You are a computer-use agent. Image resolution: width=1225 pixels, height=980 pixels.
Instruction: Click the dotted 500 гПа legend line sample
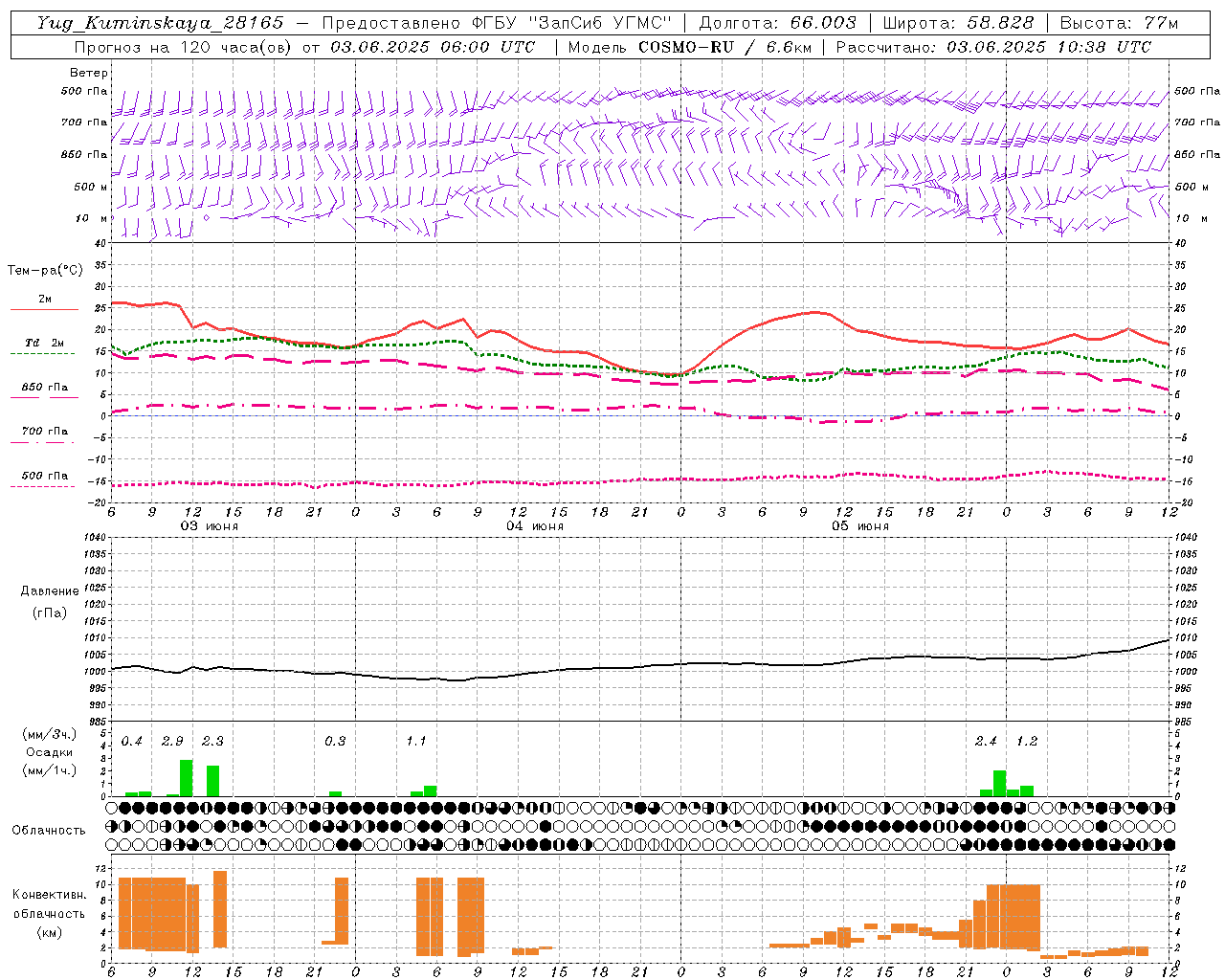point(42,486)
